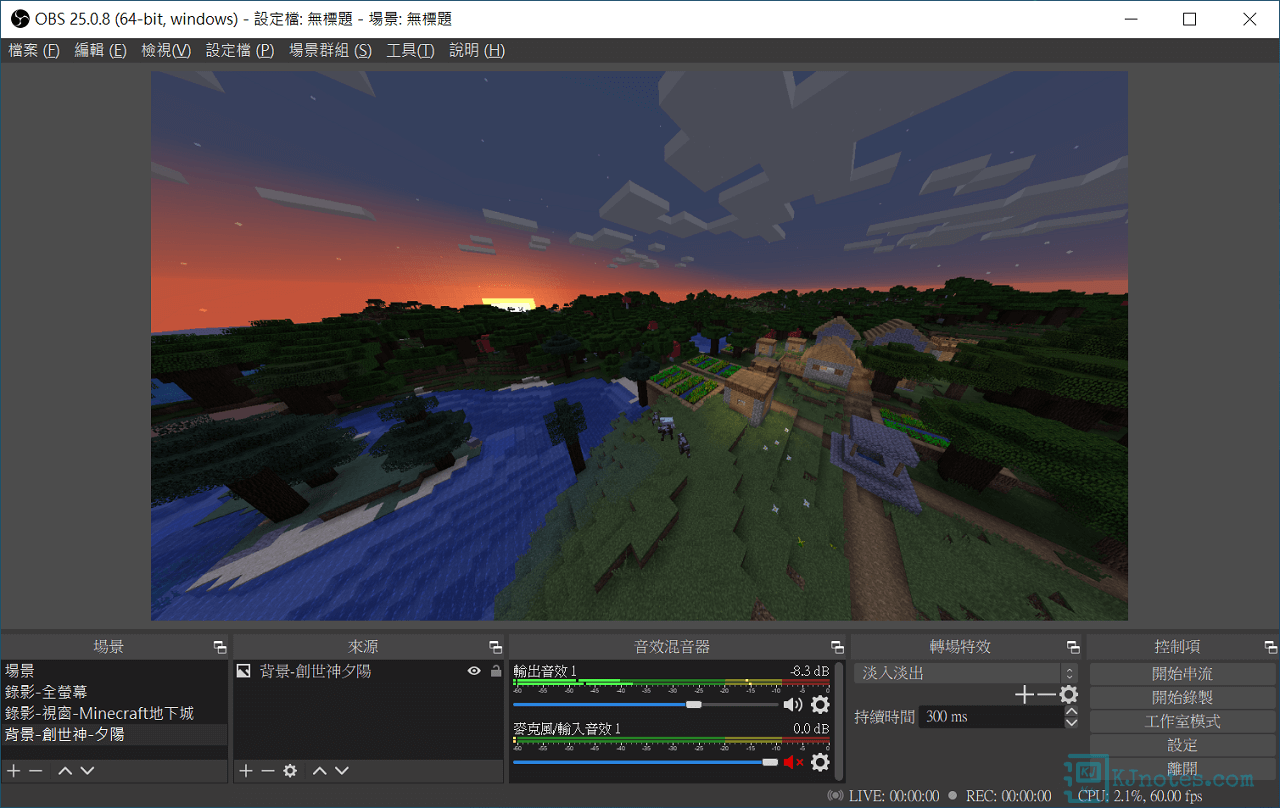Screen dimensions: 1280x808
Task: Undock the 場景 panel
Action: pos(219,648)
